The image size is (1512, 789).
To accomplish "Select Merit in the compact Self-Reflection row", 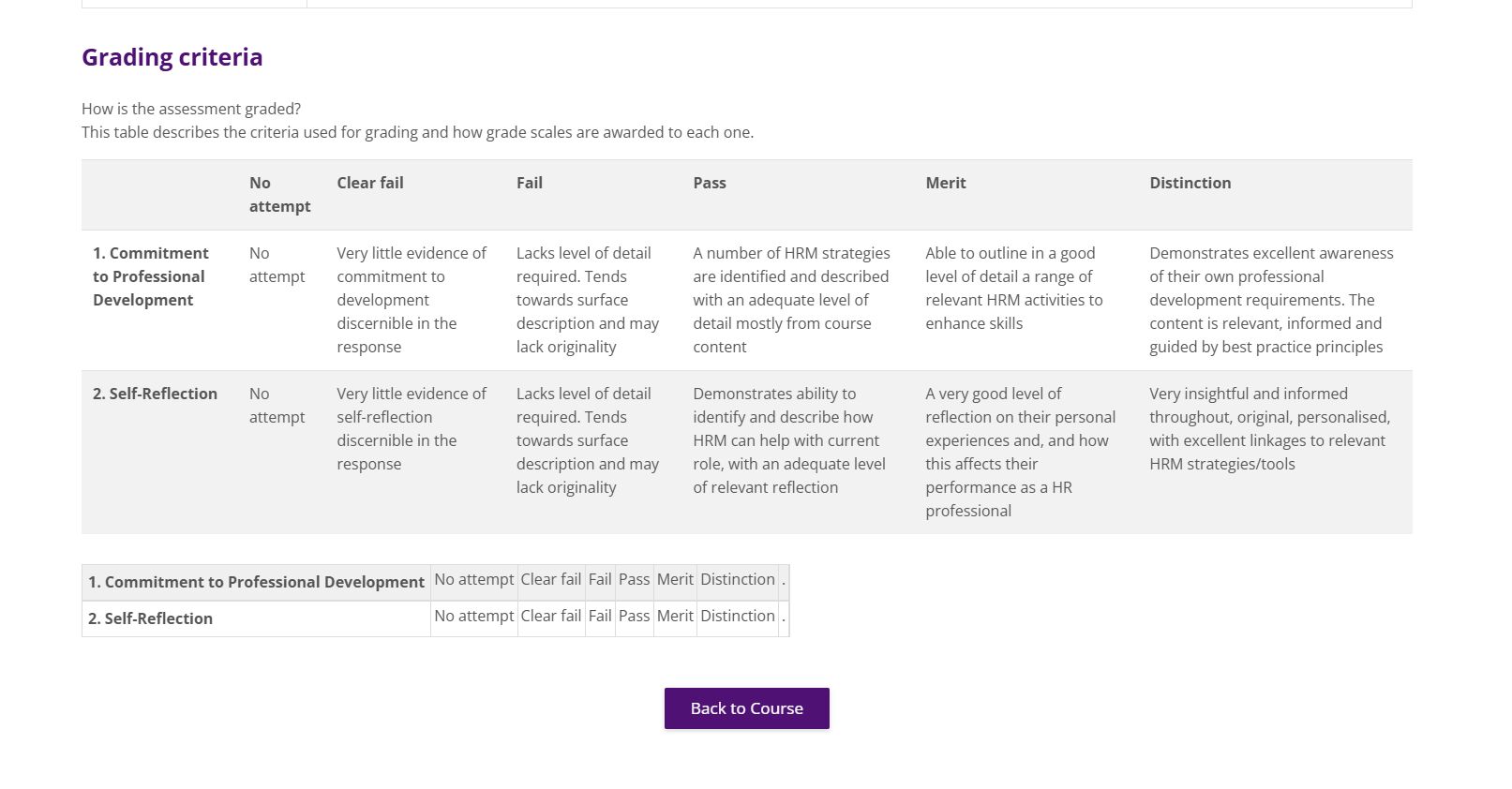I will (x=675, y=617).
